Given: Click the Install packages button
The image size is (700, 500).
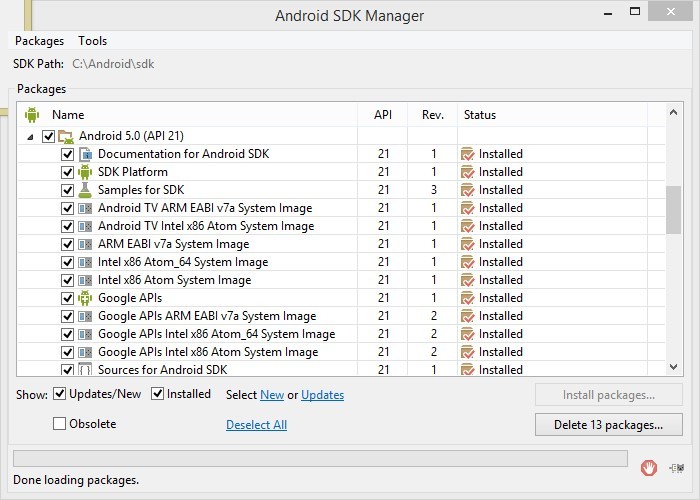Looking at the screenshot, I should (x=608, y=395).
